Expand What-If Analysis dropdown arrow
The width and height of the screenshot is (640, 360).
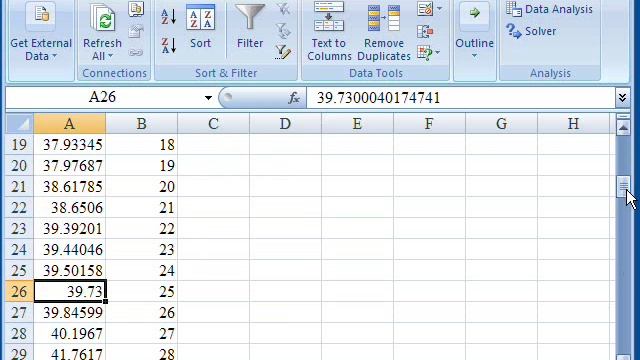tap(438, 53)
